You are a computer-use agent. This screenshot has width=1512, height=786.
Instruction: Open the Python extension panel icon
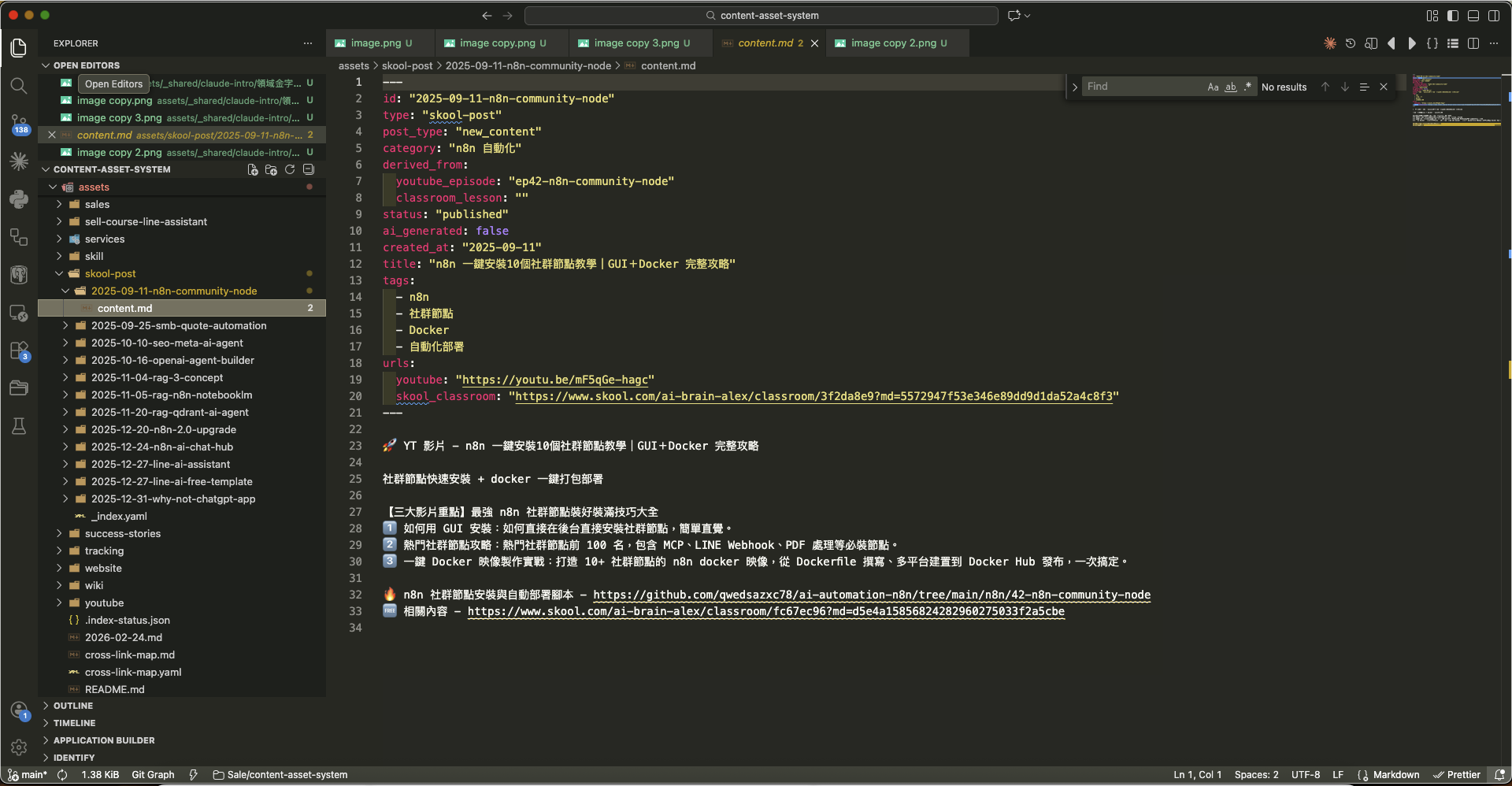19,199
